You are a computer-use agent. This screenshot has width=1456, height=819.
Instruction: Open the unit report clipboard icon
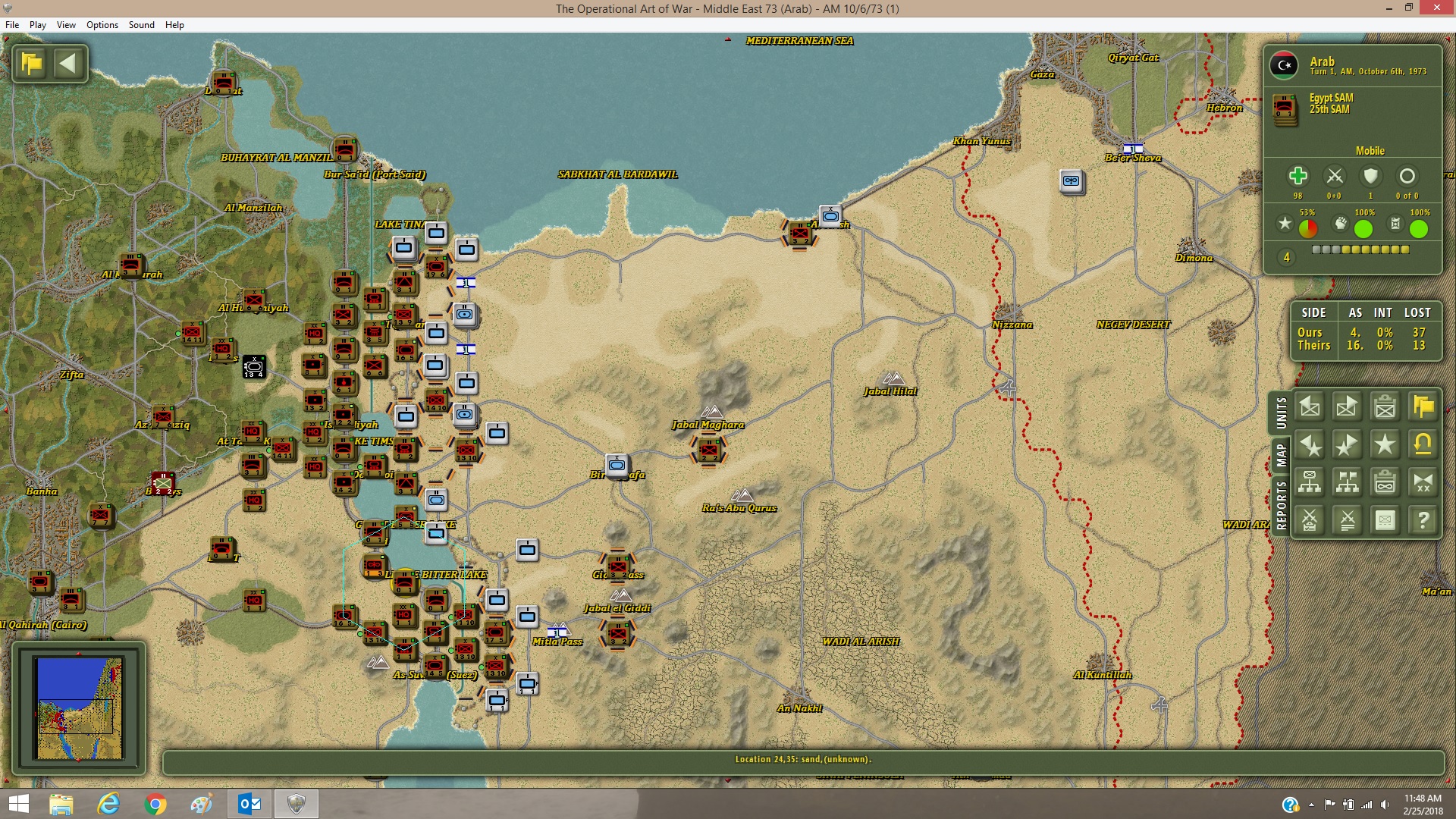click(x=1385, y=407)
